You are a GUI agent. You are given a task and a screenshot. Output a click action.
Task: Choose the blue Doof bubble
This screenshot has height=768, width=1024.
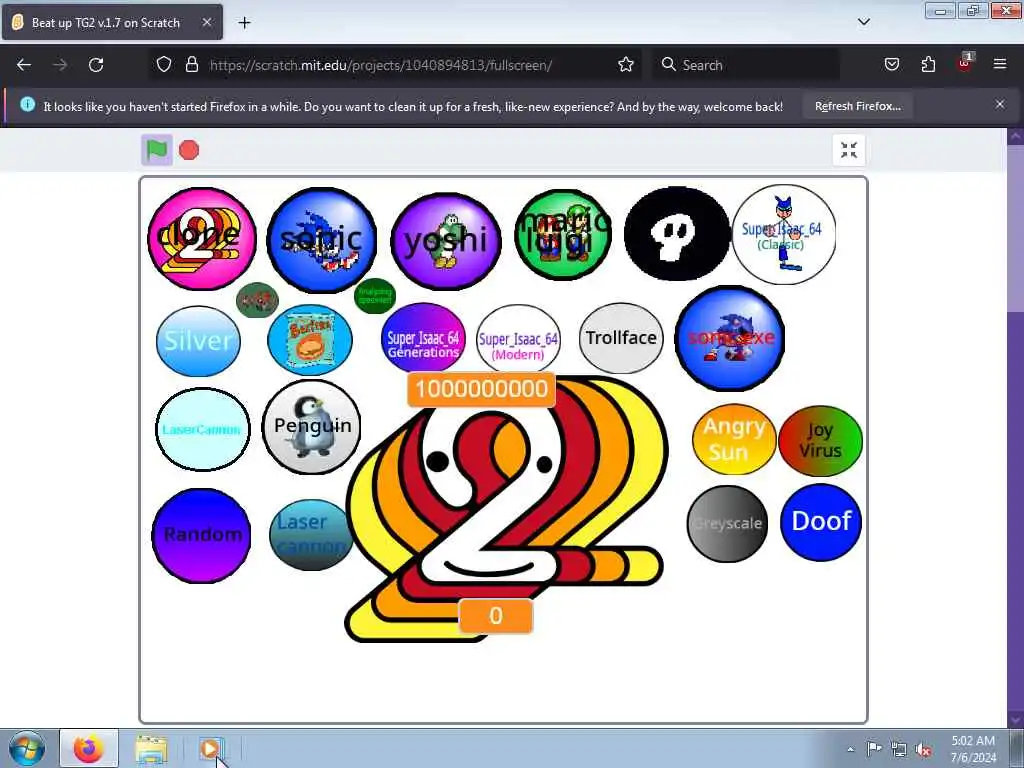tap(821, 522)
